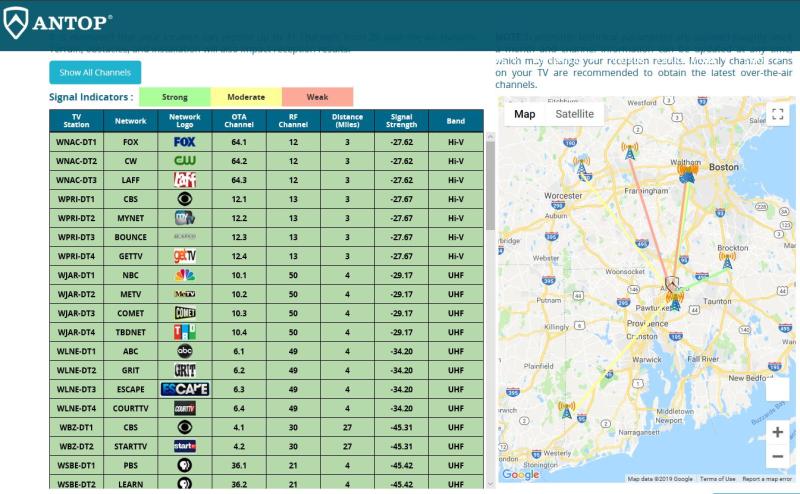Toggle fullscreen view of the map
This screenshot has width=800, height=494.
click(x=778, y=114)
